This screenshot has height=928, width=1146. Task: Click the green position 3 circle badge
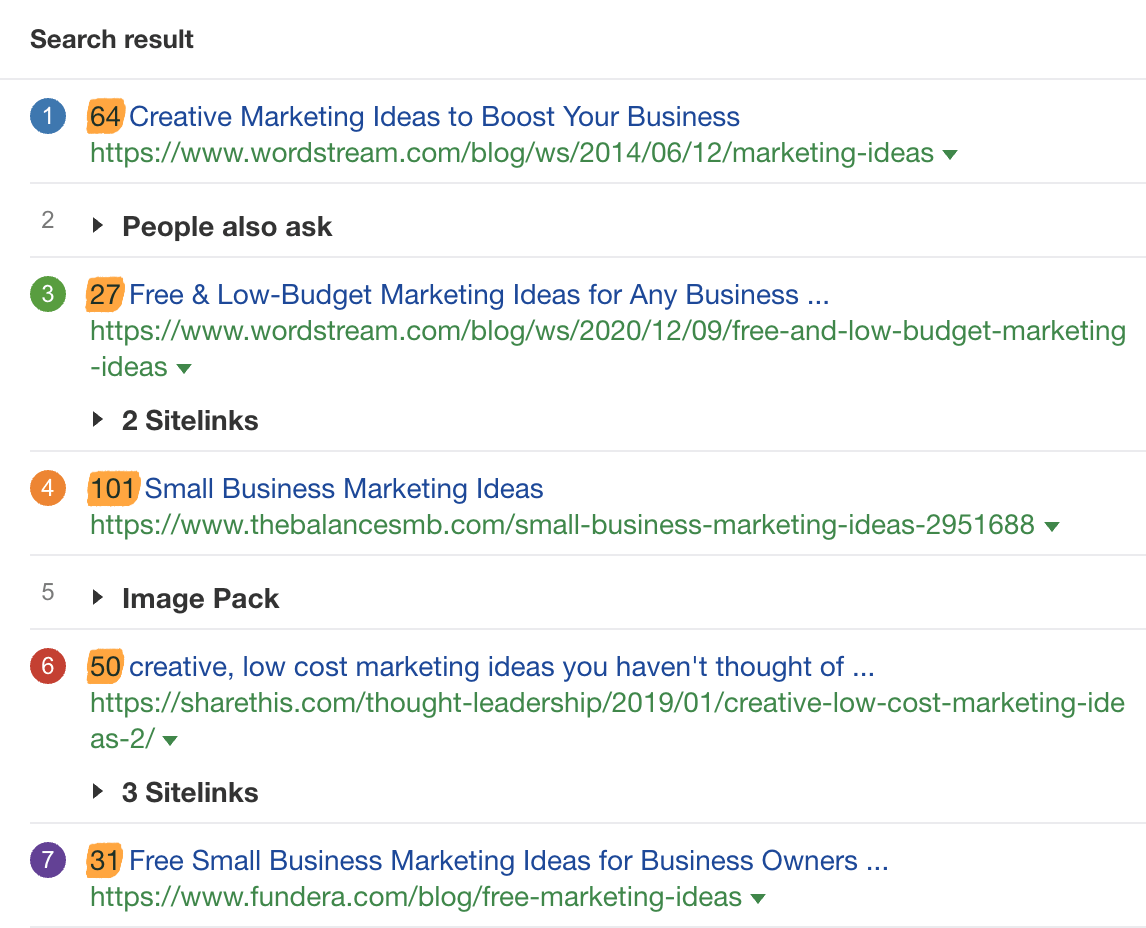[x=48, y=296]
